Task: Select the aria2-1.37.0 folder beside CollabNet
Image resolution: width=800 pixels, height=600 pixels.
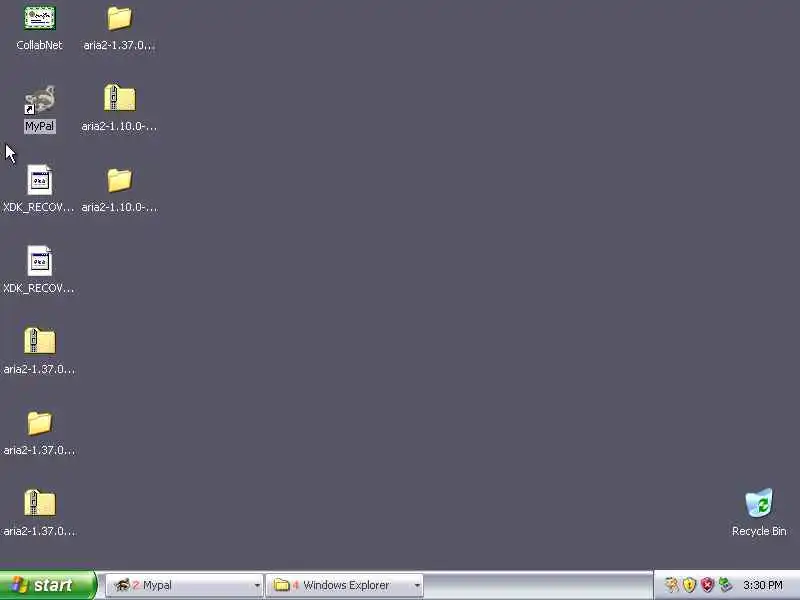Action: [119, 28]
